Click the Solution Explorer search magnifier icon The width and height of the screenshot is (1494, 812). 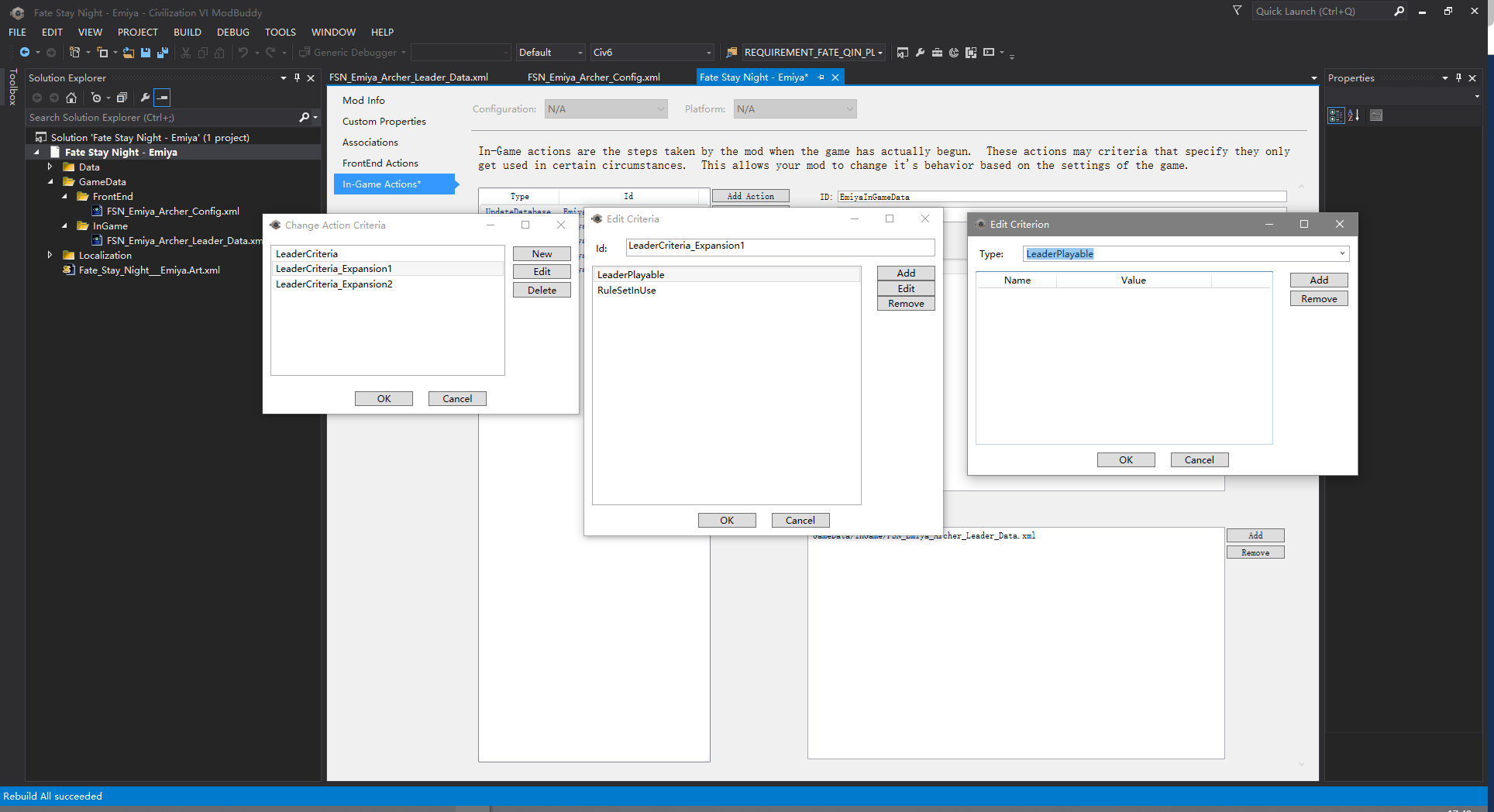(x=305, y=118)
